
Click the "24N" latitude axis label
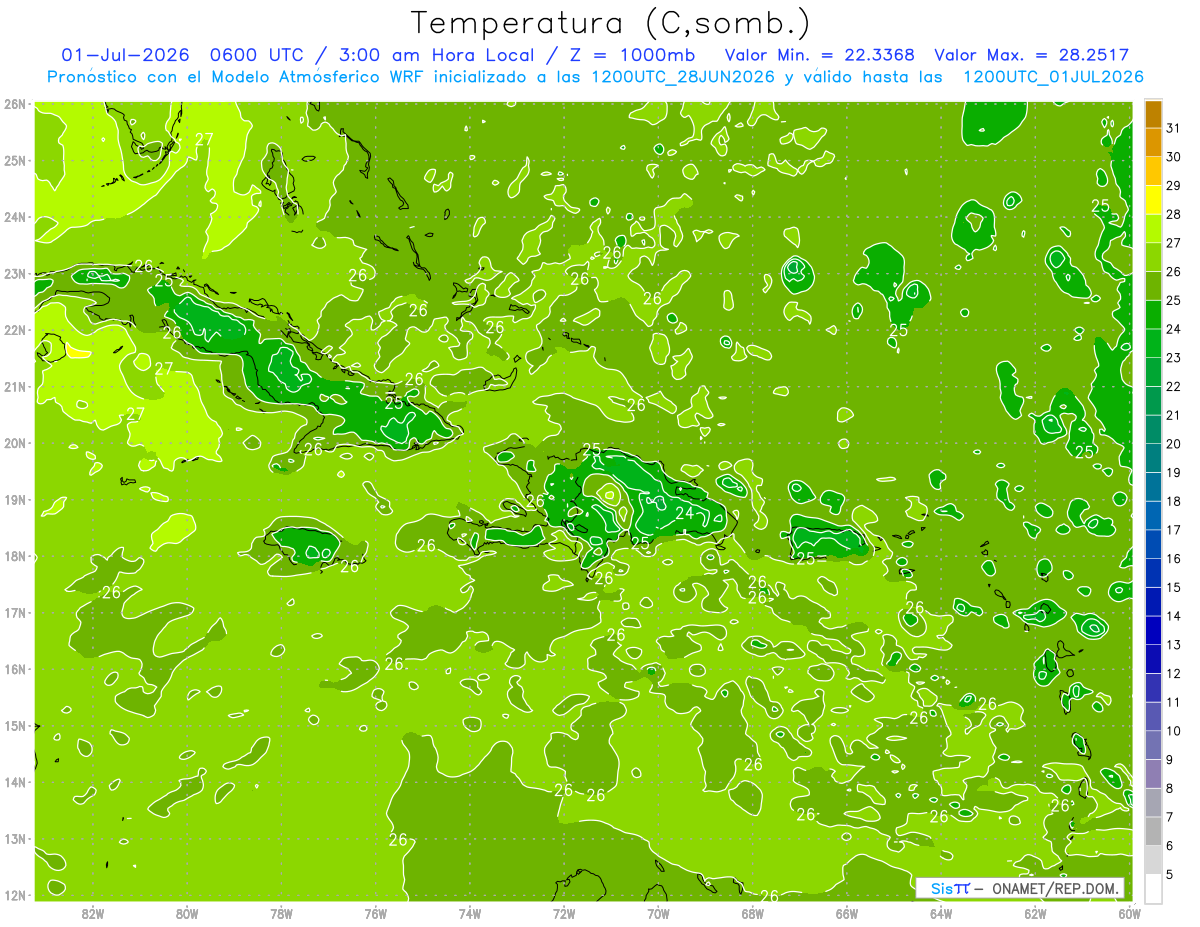(15, 217)
